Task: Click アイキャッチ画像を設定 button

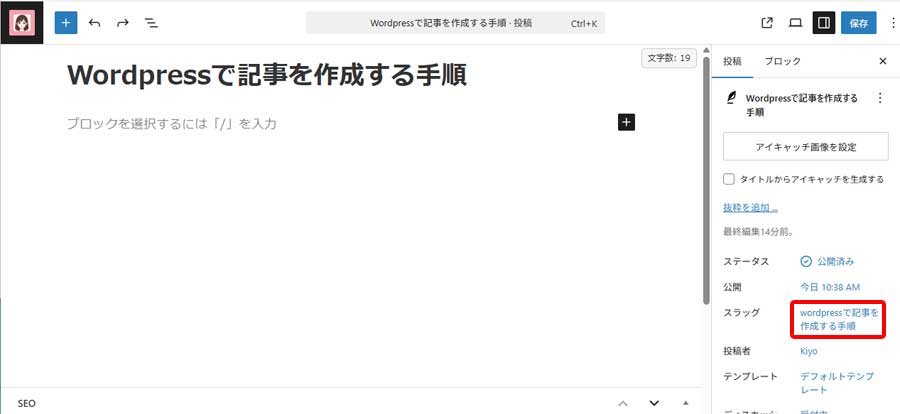Action: [806, 147]
